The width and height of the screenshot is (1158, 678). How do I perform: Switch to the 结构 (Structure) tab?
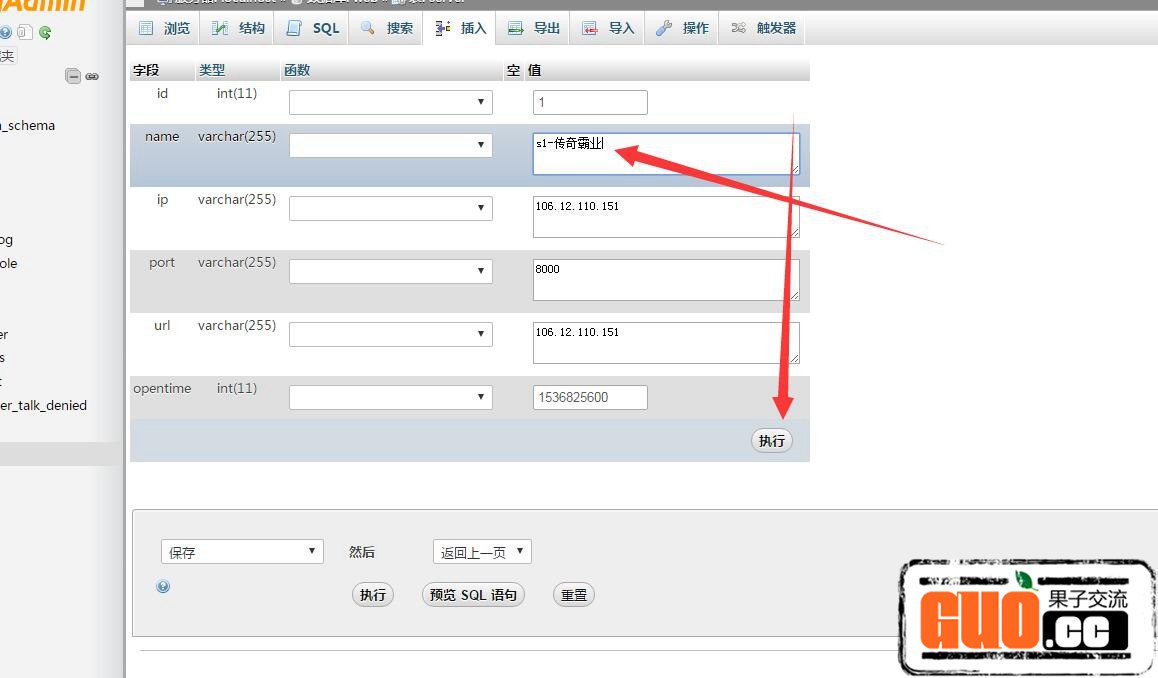click(238, 28)
